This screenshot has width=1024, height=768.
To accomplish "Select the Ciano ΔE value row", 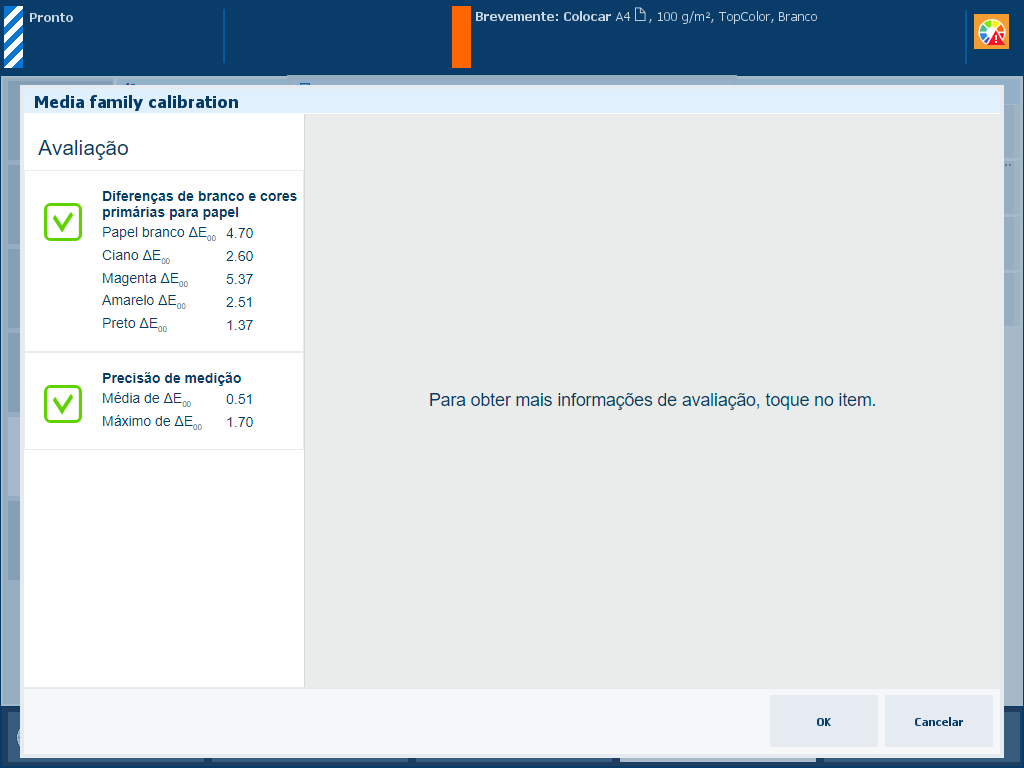I will coord(177,256).
